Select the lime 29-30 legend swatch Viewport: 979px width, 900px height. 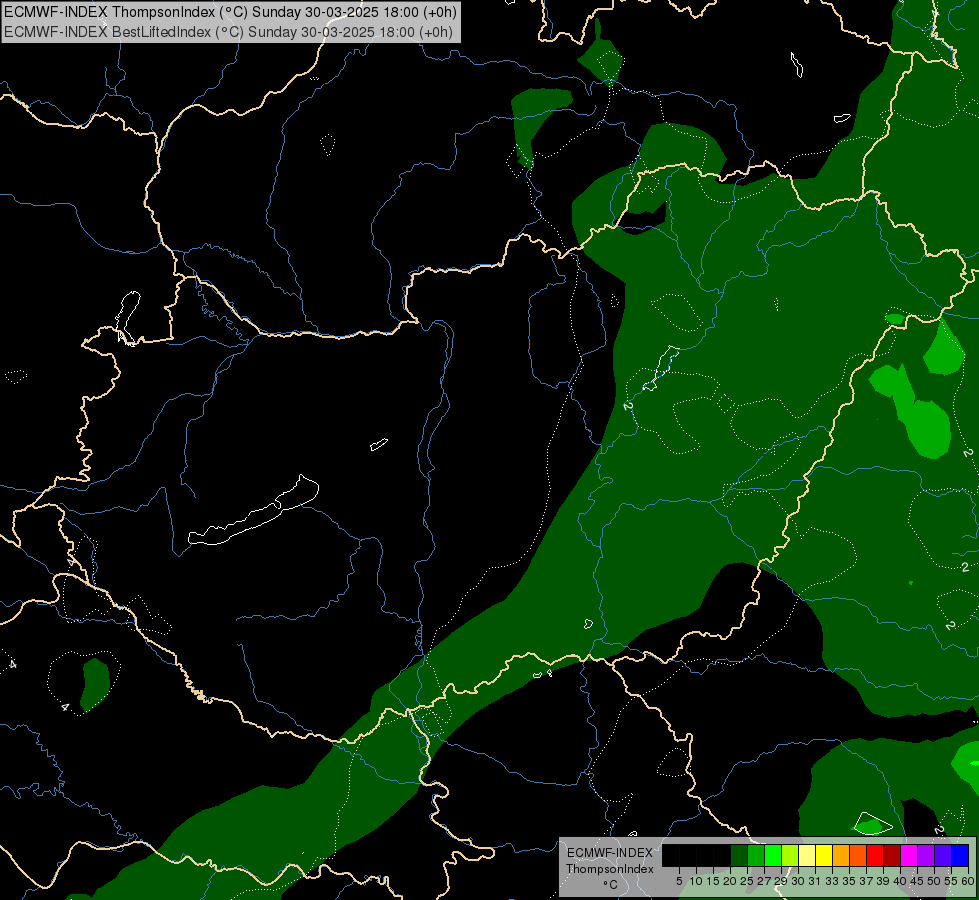coord(790,855)
